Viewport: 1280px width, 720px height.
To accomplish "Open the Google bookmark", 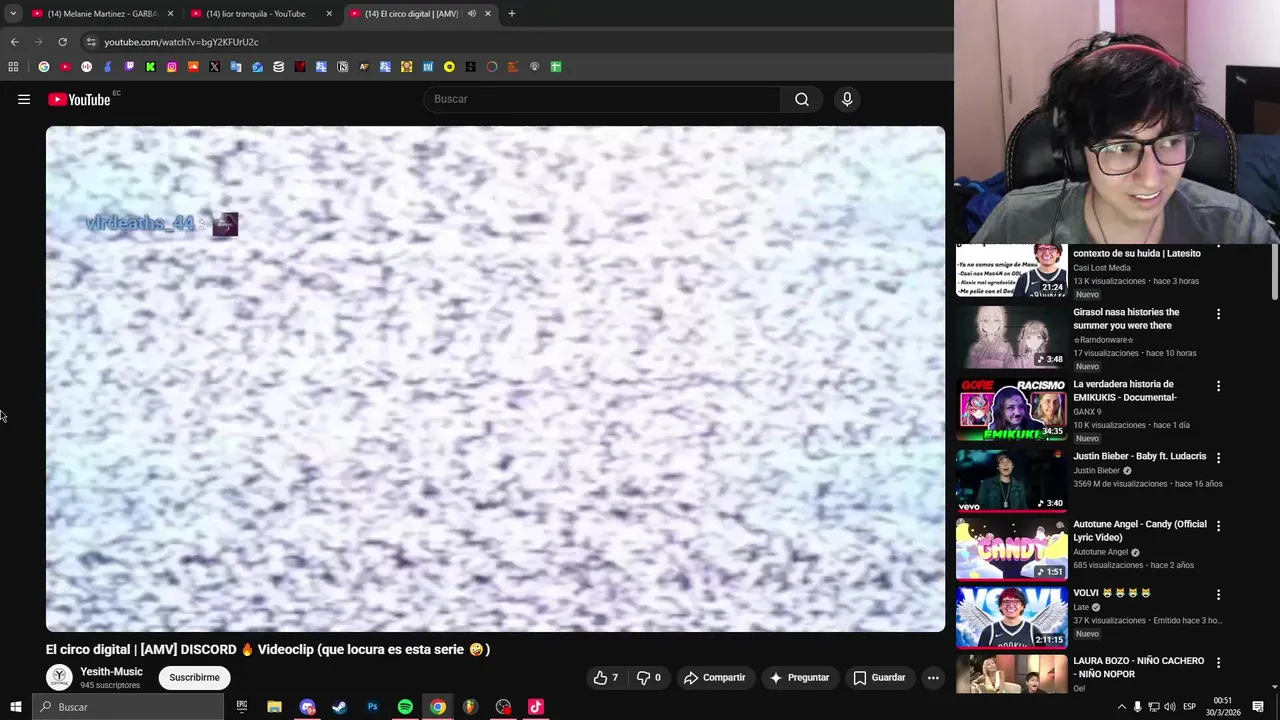I will (x=44, y=67).
